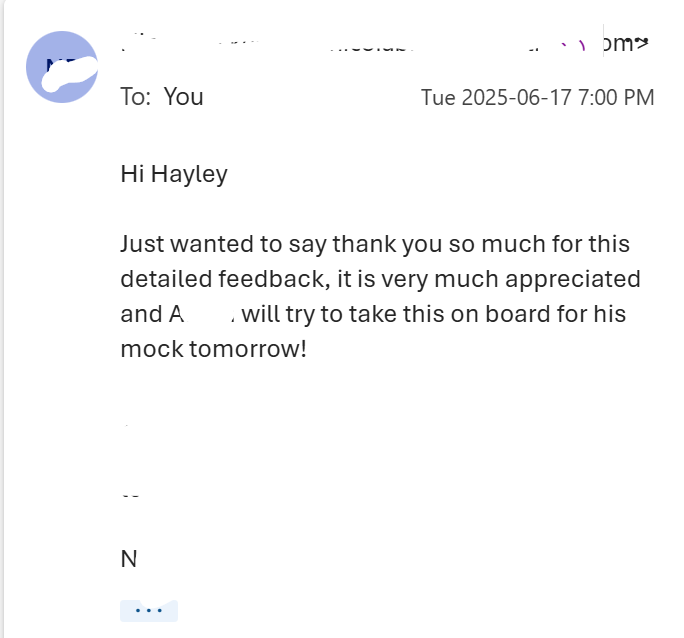This screenshot has width=684, height=638.
Task: Click the "Hi Hayley" greeting
Action: pyautogui.click(x=173, y=174)
